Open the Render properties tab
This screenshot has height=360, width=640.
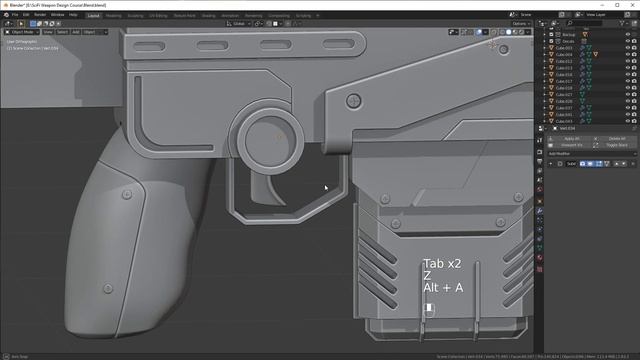[540, 152]
